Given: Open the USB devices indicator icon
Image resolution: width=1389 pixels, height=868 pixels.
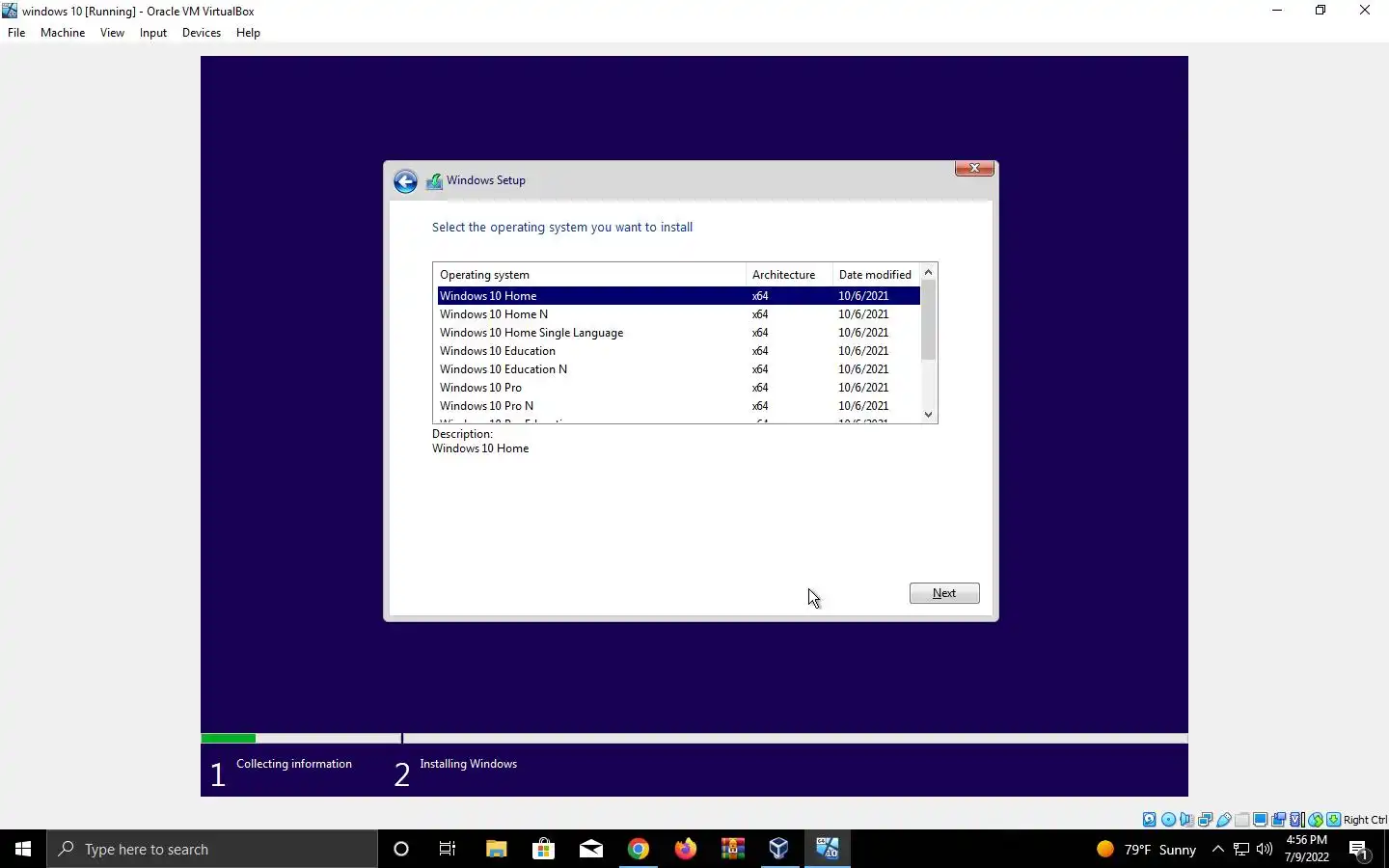Looking at the screenshot, I should [1224, 820].
